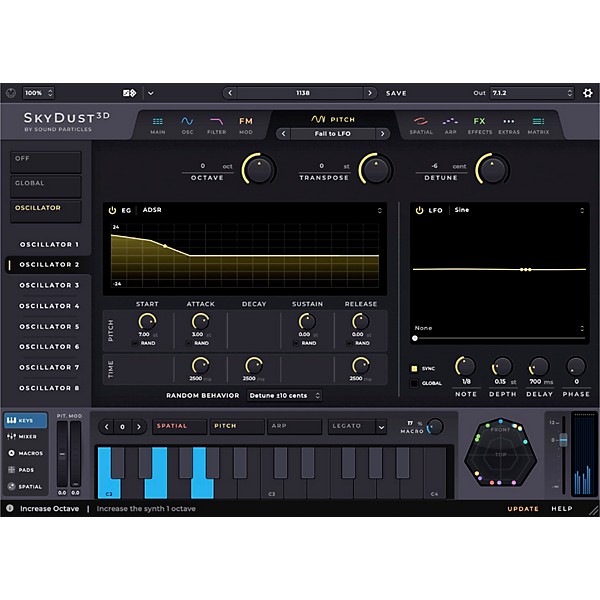Open the FX EFFECTS tab
This screenshot has width=600, height=600.
480,126
